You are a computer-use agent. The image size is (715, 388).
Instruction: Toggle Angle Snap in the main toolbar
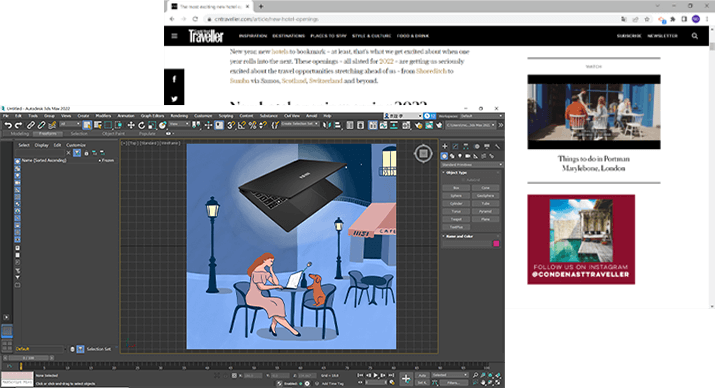pyautogui.click(x=242, y=125)
